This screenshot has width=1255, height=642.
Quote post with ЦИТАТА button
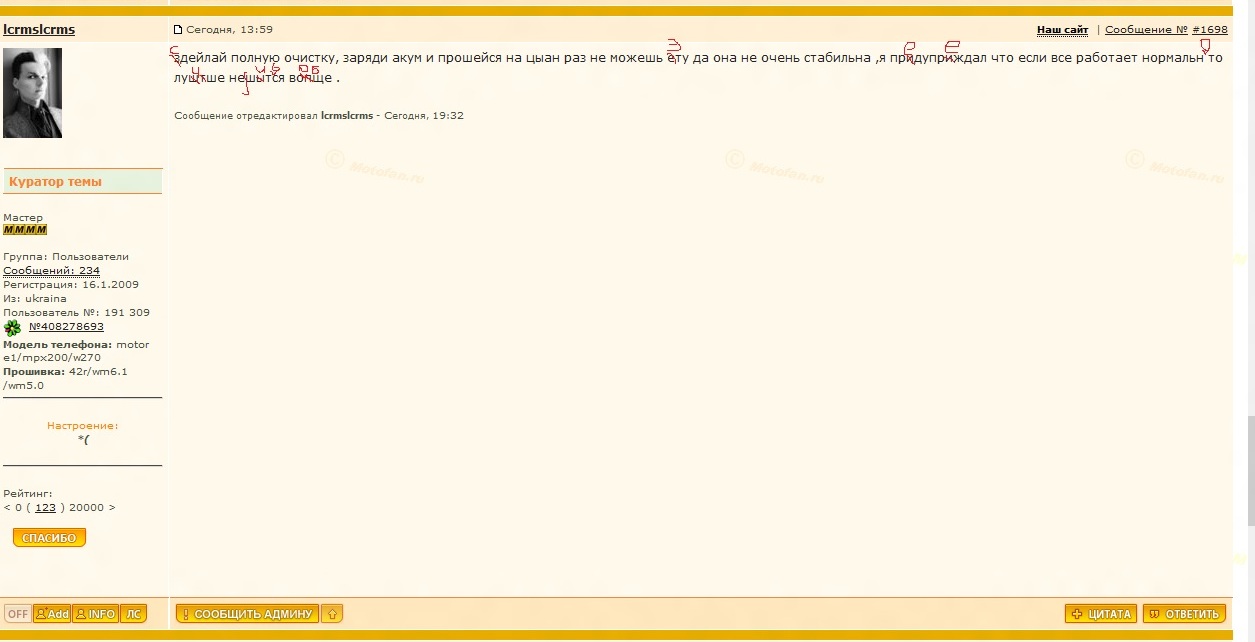[x=1101, y=614]
